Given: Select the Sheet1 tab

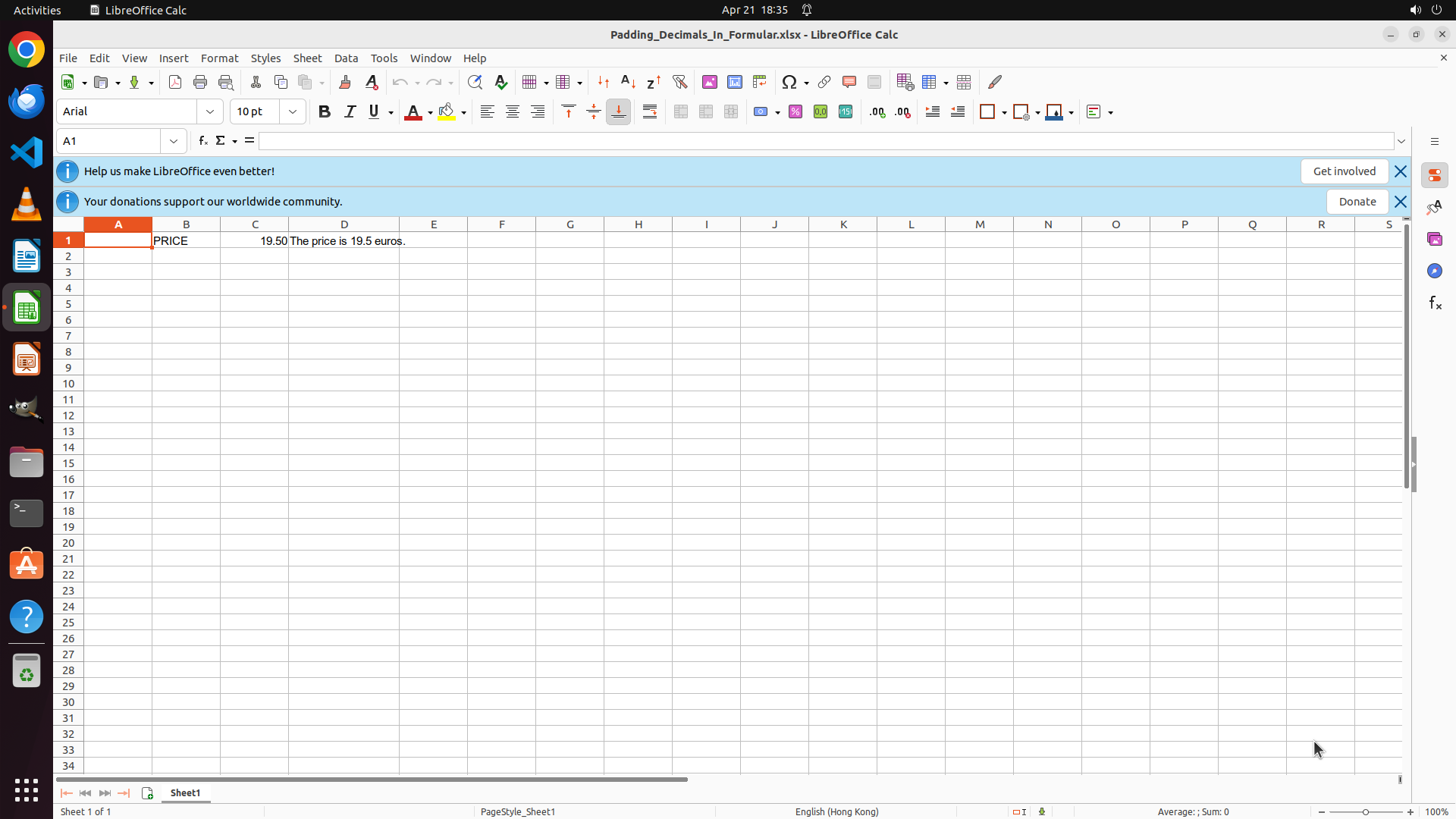Looking at the screenshot, I should (x=185, y=792).
